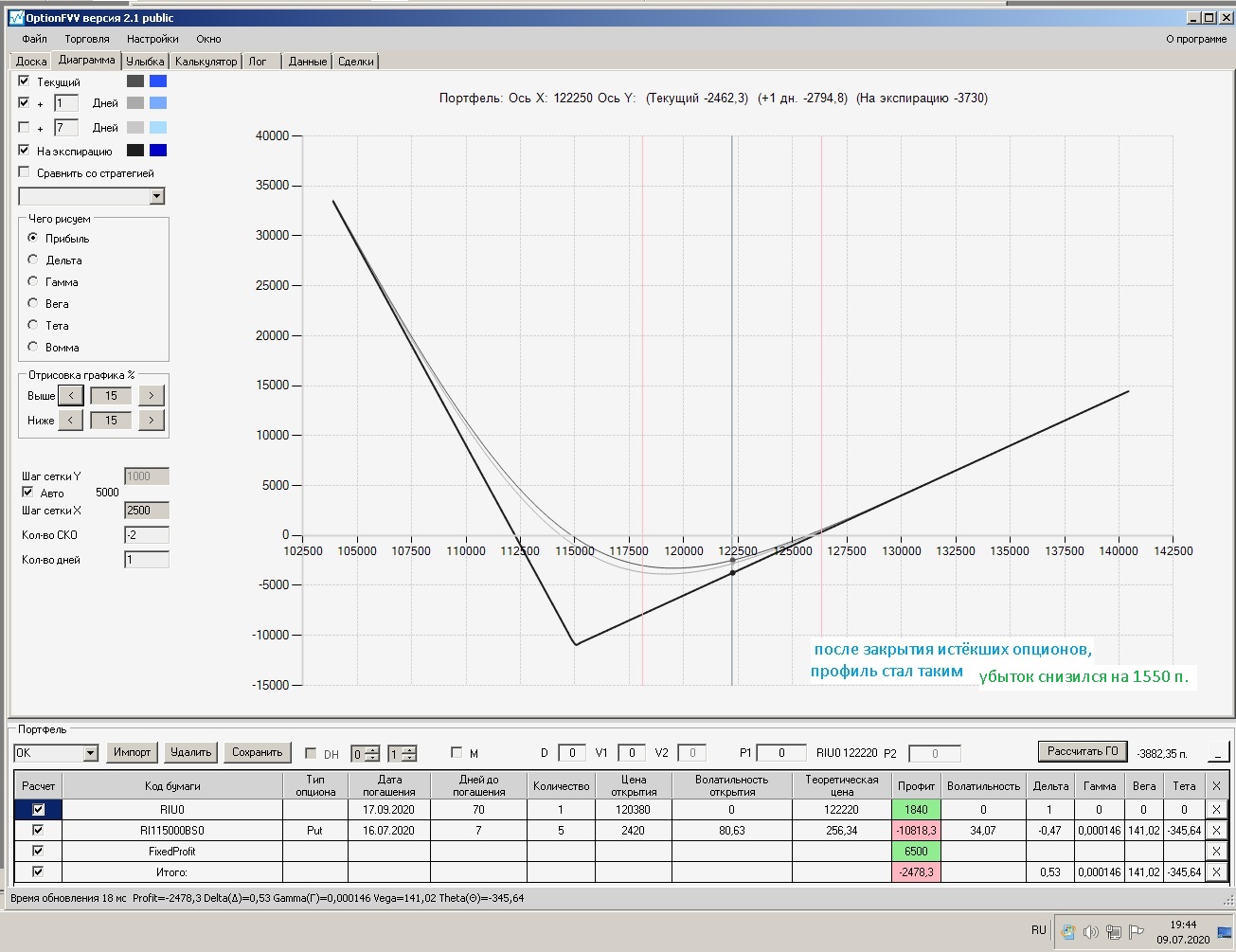Toggle the +1 Дней curve checkbox
Screen dimensions: 1236x952
point(25,102)
